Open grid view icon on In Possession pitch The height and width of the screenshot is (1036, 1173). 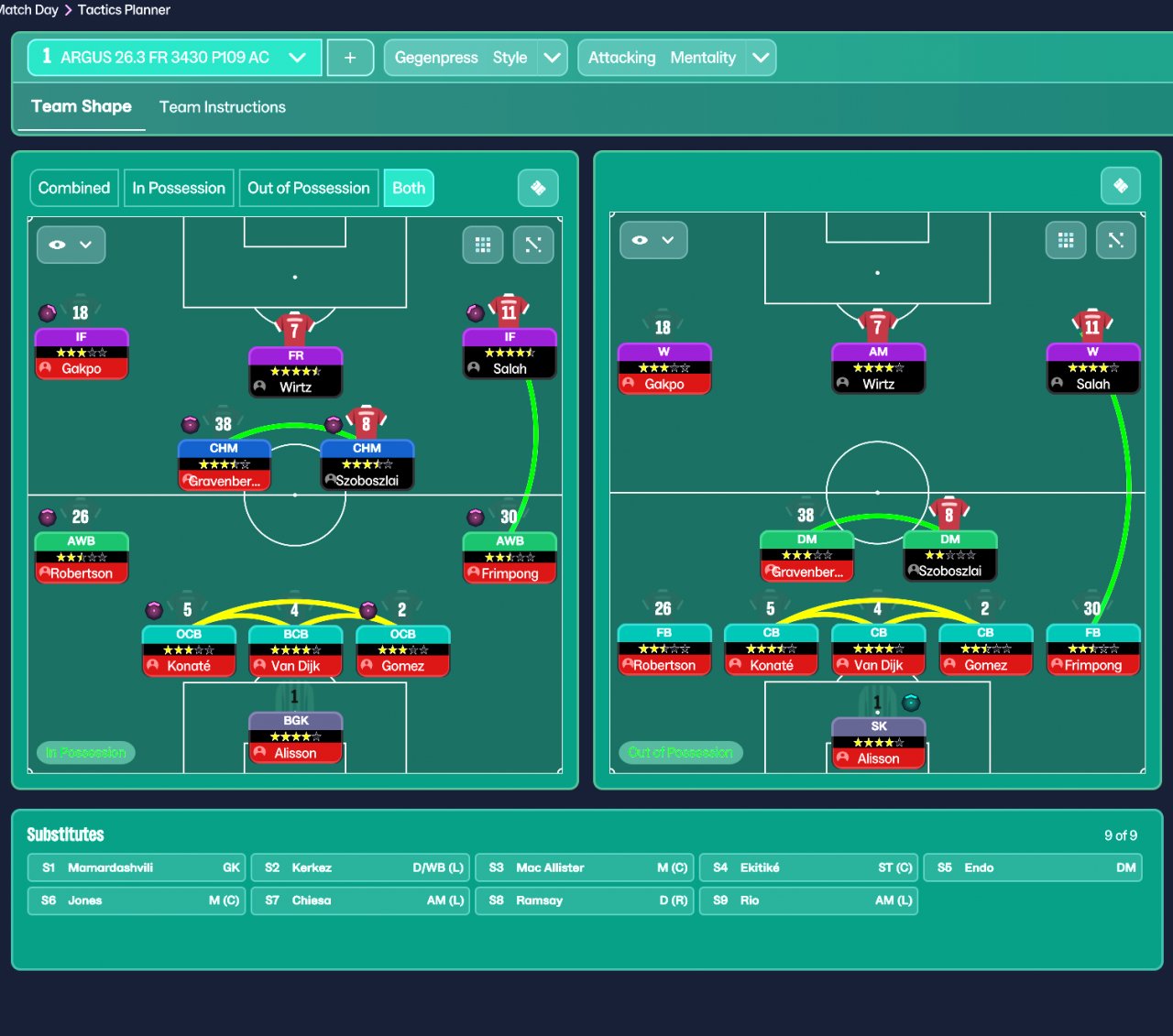coord(483,245)
